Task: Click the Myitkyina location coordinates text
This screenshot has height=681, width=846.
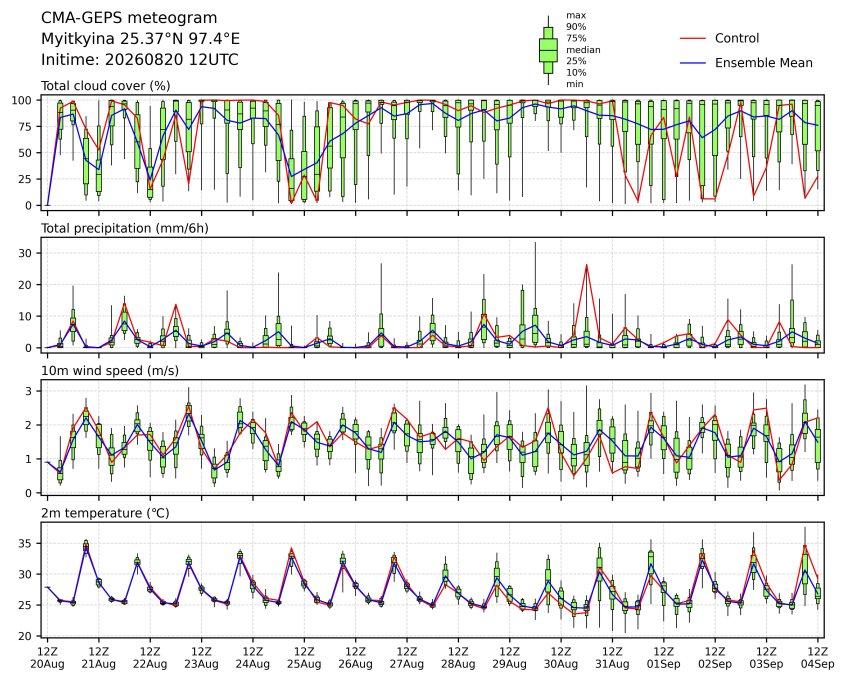Action: (x=140, y=39)
